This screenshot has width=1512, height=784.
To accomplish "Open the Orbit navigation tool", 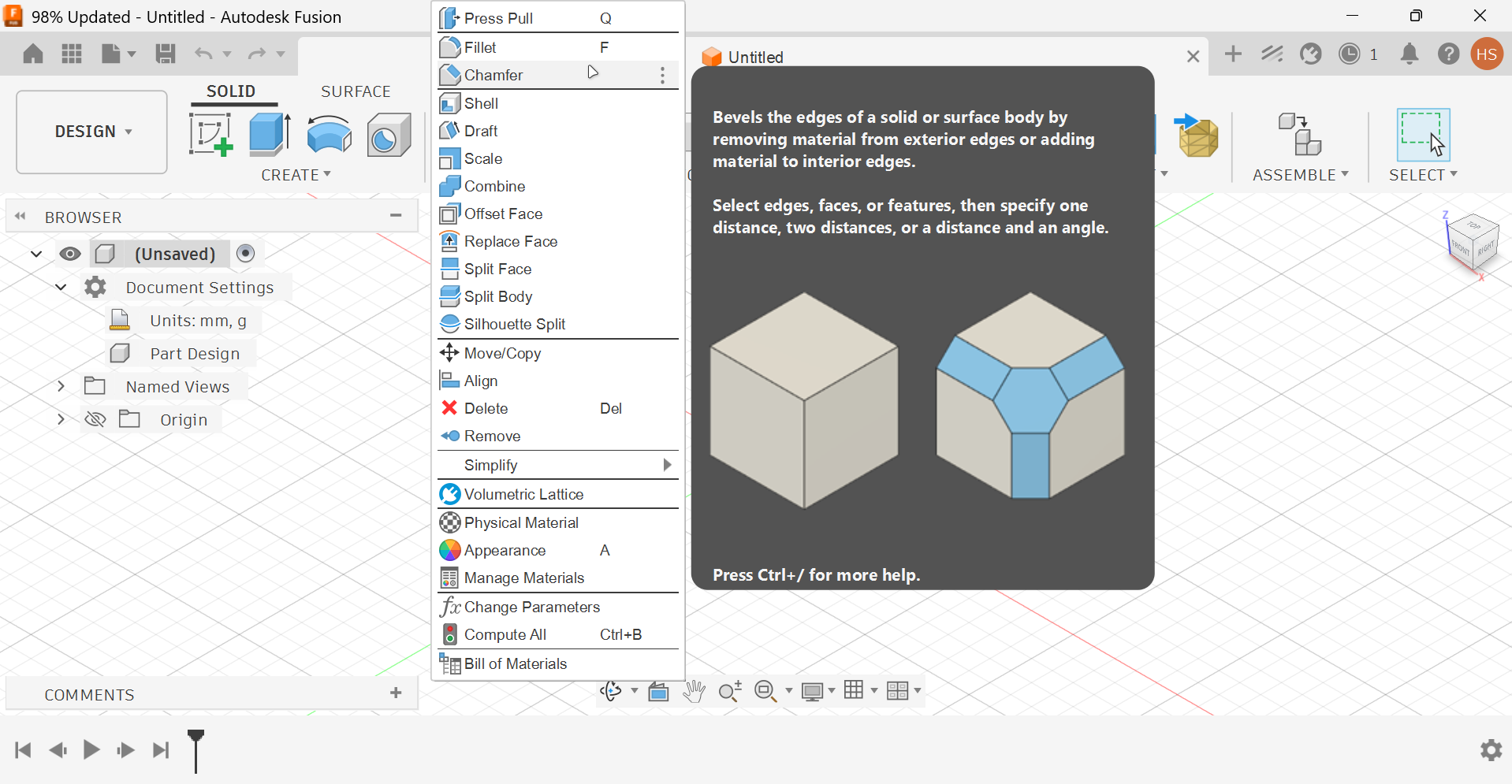I will 611,691.
